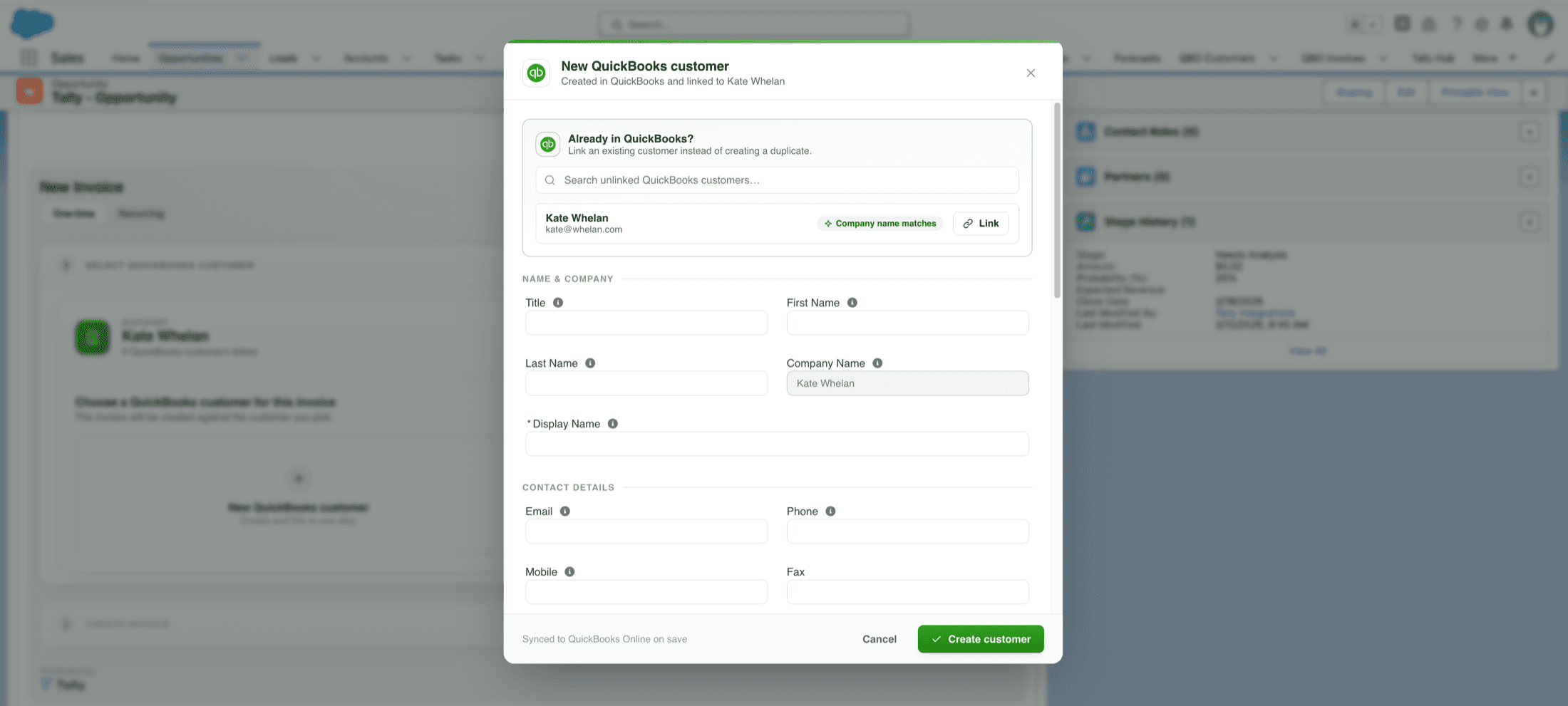1568x706 pixels.
Task: Expand the Leads tab dropdown arrow
Action: click(316, 58)
